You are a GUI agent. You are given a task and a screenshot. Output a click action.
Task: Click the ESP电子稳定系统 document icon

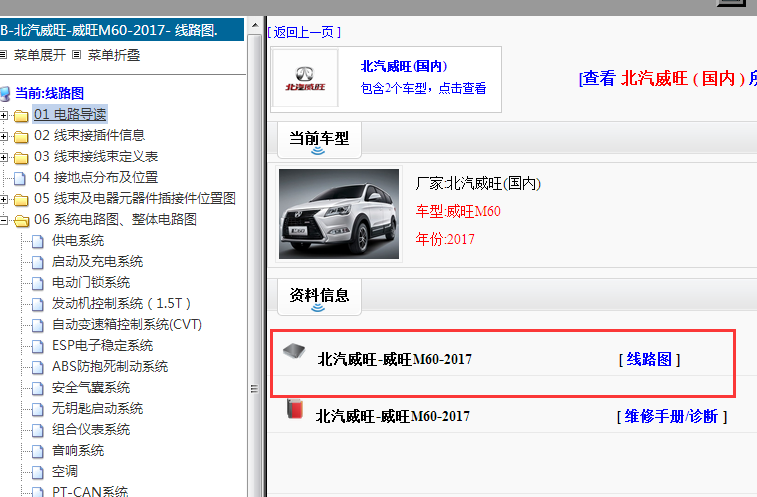click(x=38, y=346)
